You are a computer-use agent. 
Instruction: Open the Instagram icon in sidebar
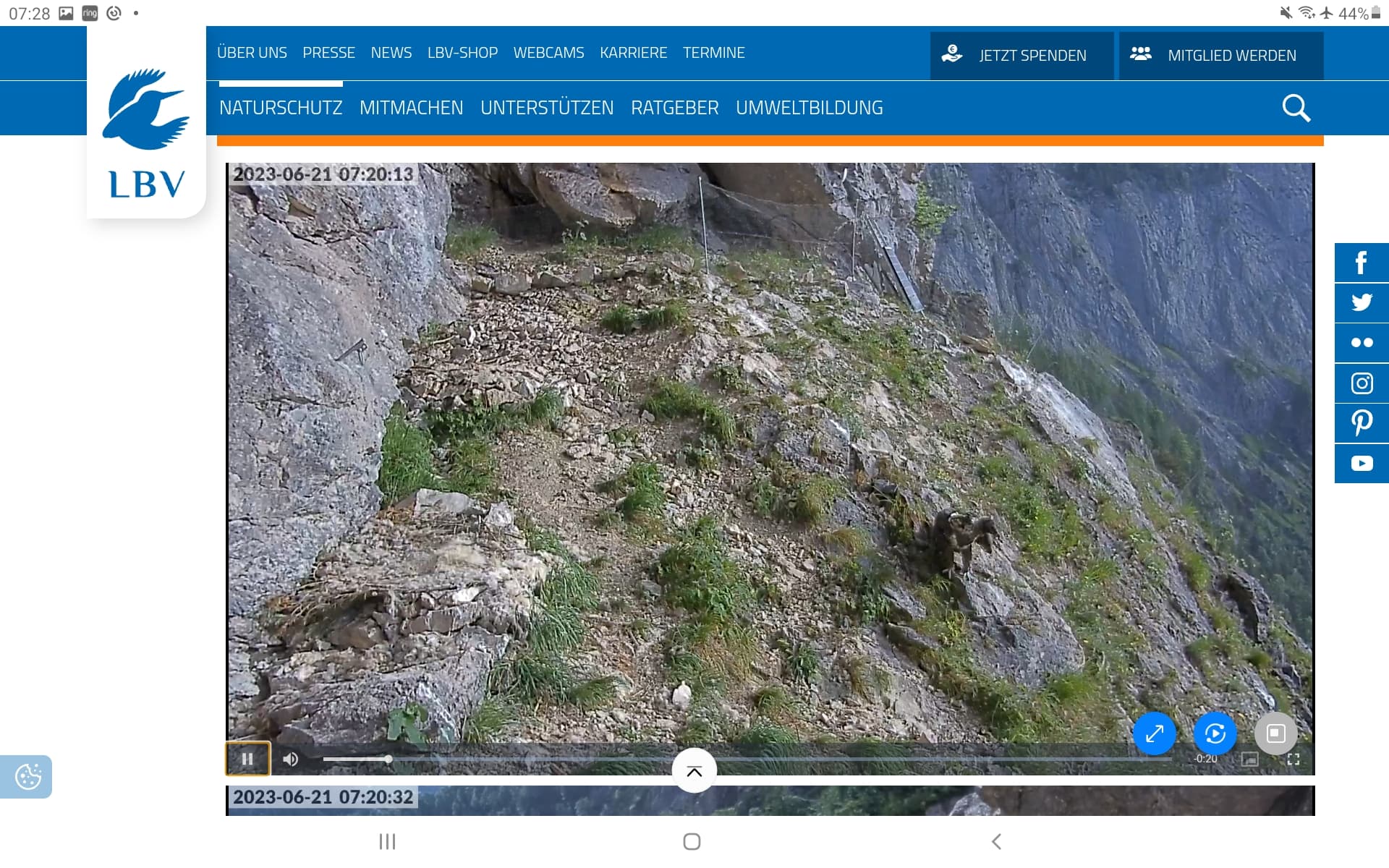[x=1362, y=383]
